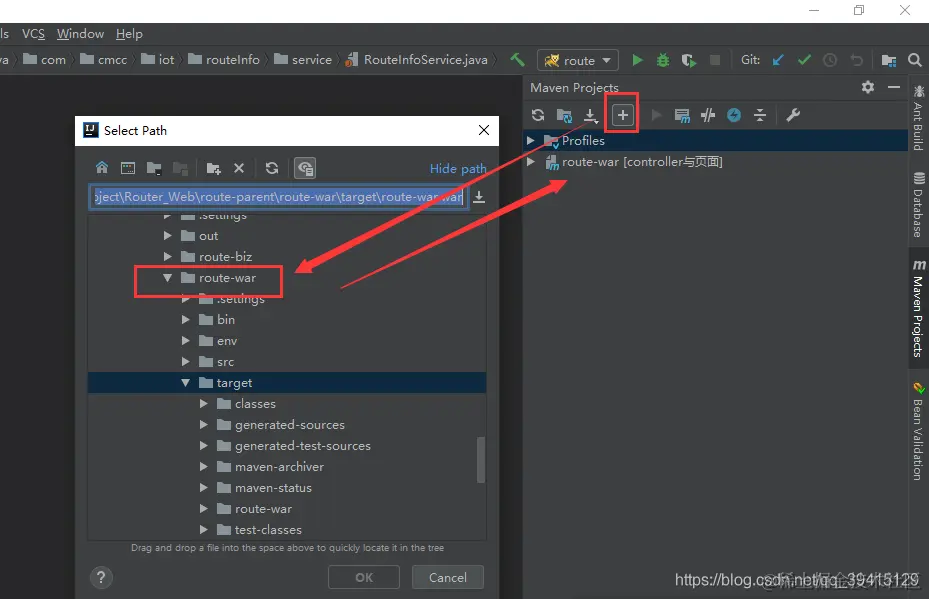Image resolution: width=929 pixels, height=599 pixels.
Task: Click the Stop button in the toolbar
Action: coord(715,60)
